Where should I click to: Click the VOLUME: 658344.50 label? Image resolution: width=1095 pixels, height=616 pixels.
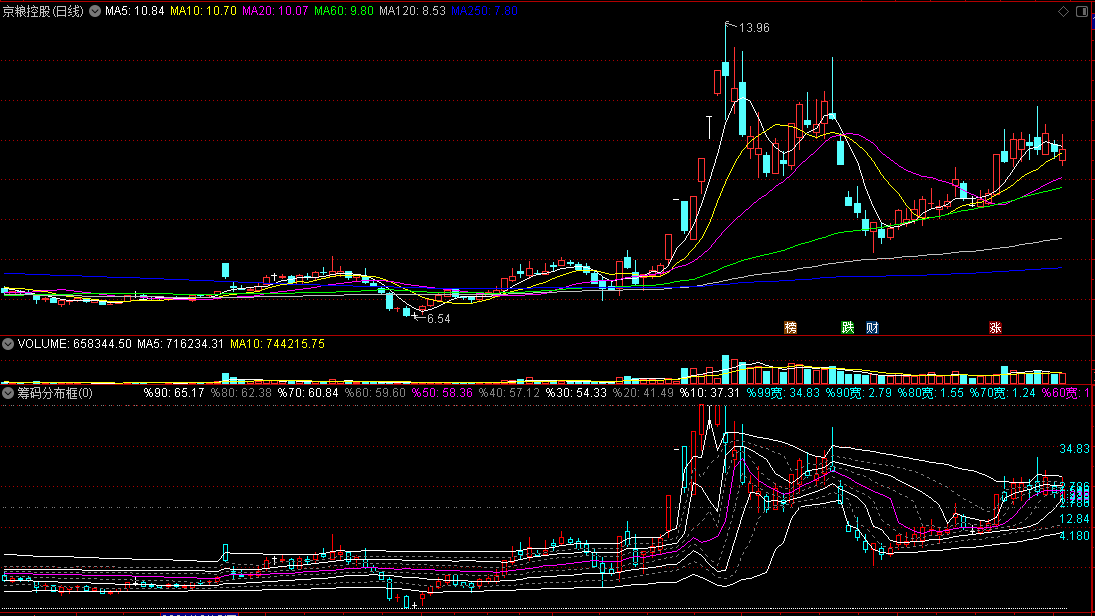(75, 344)
